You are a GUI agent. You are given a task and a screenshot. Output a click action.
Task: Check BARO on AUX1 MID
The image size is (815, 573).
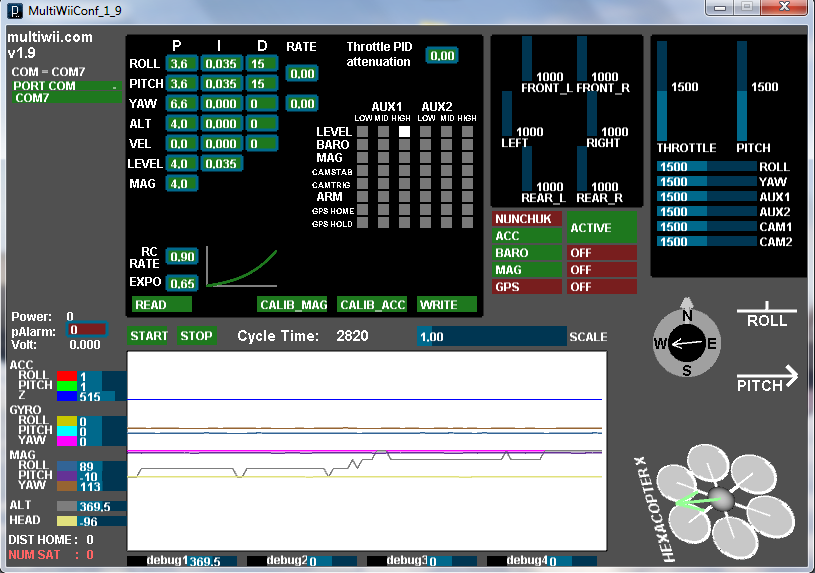pos(384,145)
